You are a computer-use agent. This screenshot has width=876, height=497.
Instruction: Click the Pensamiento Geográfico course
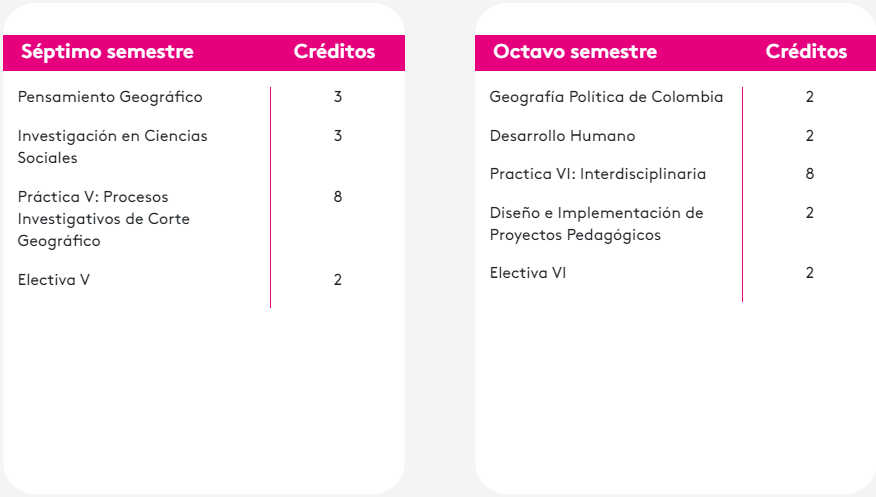pyautogui.click(x=110, y=97)
